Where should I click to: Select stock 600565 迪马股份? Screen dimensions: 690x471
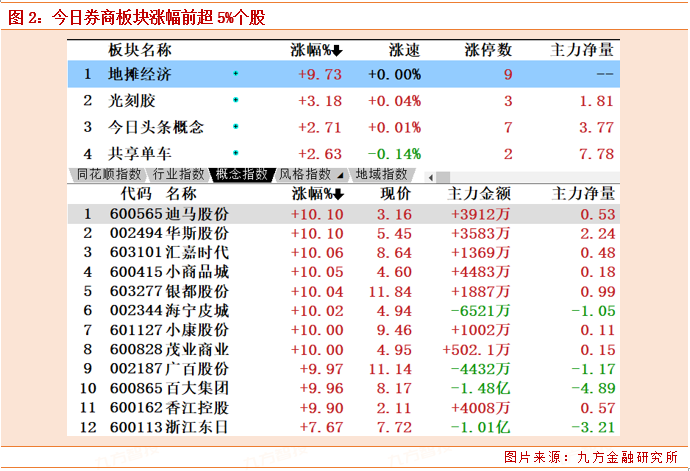coord(343,214)
